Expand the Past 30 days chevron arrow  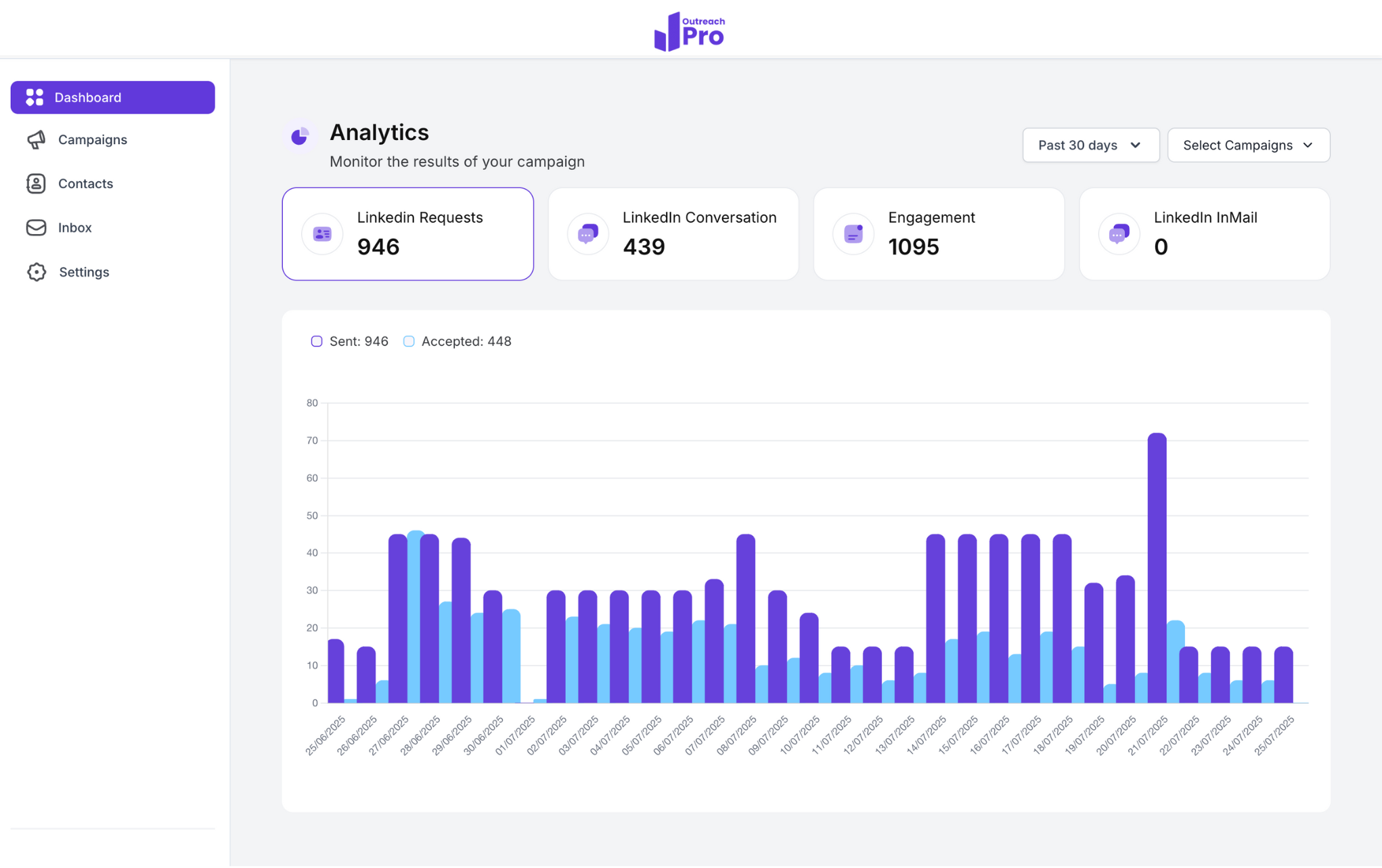[1136, 145]
